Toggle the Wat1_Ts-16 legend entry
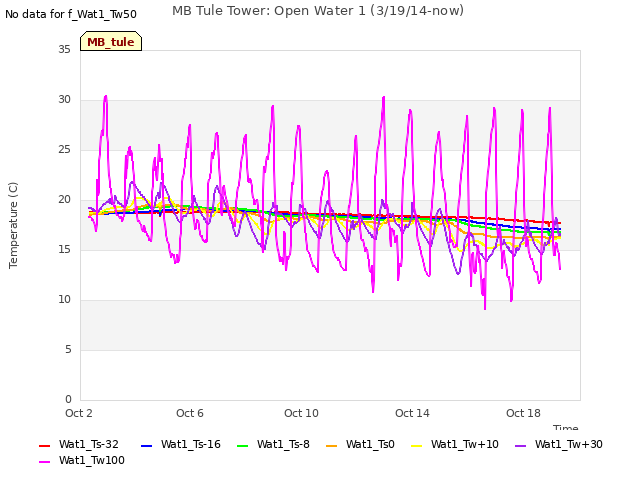 pos(180,444)
